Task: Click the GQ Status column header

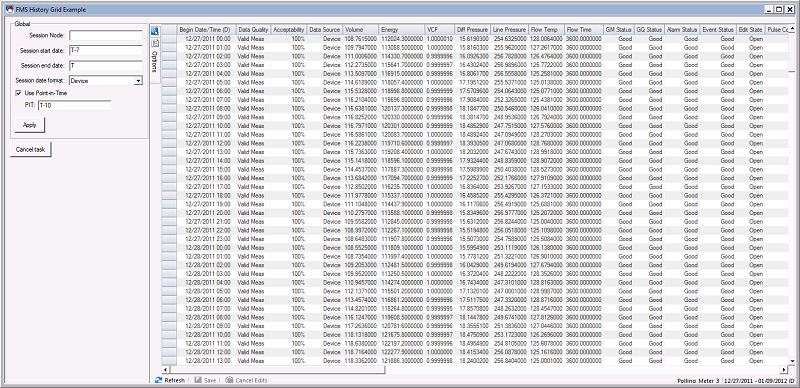Action: (x=649, y=30)
